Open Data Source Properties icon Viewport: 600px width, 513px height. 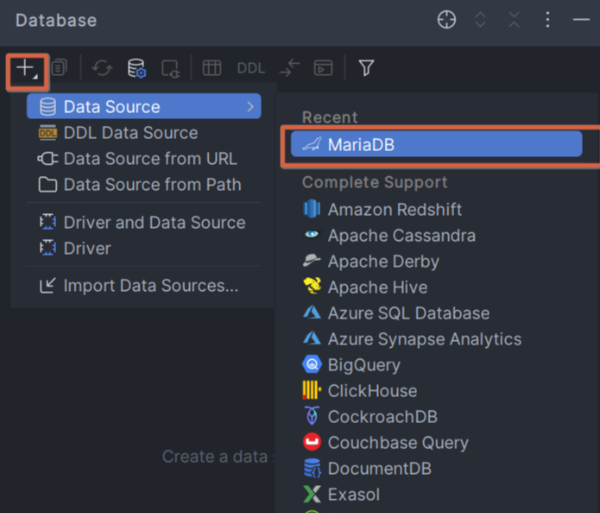137,68
